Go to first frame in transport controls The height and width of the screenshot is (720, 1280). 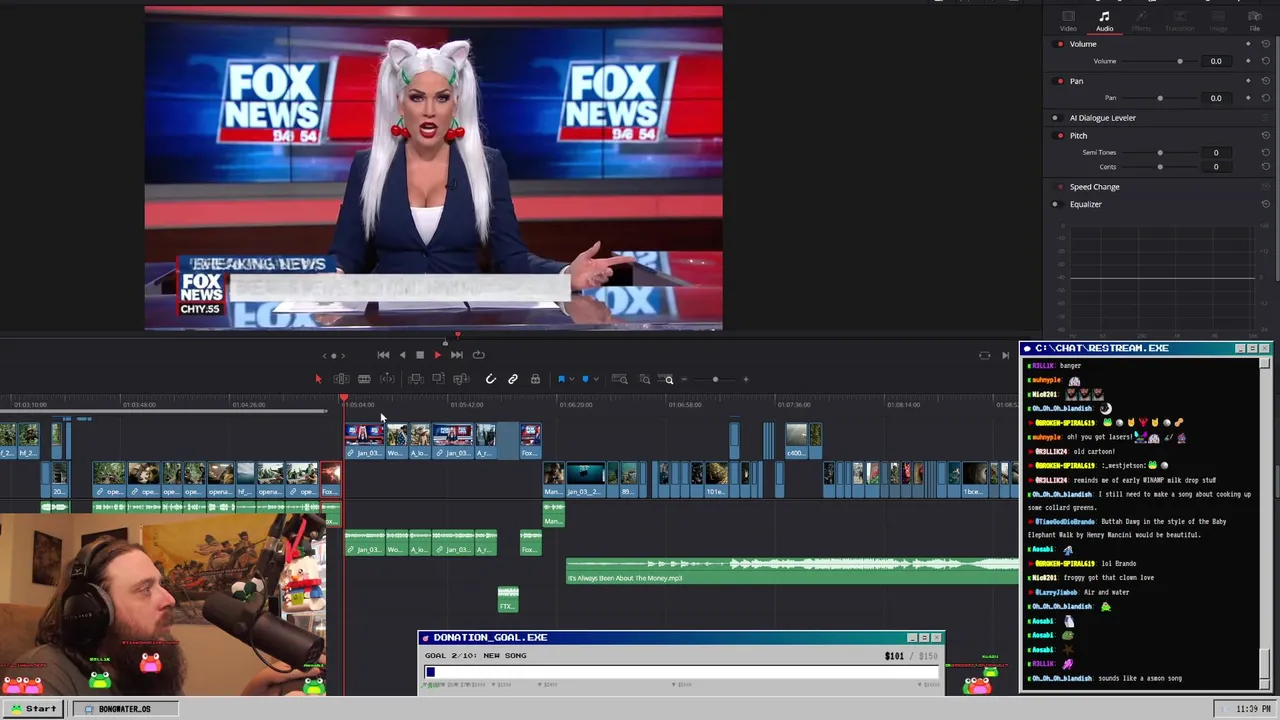[383, 355]
